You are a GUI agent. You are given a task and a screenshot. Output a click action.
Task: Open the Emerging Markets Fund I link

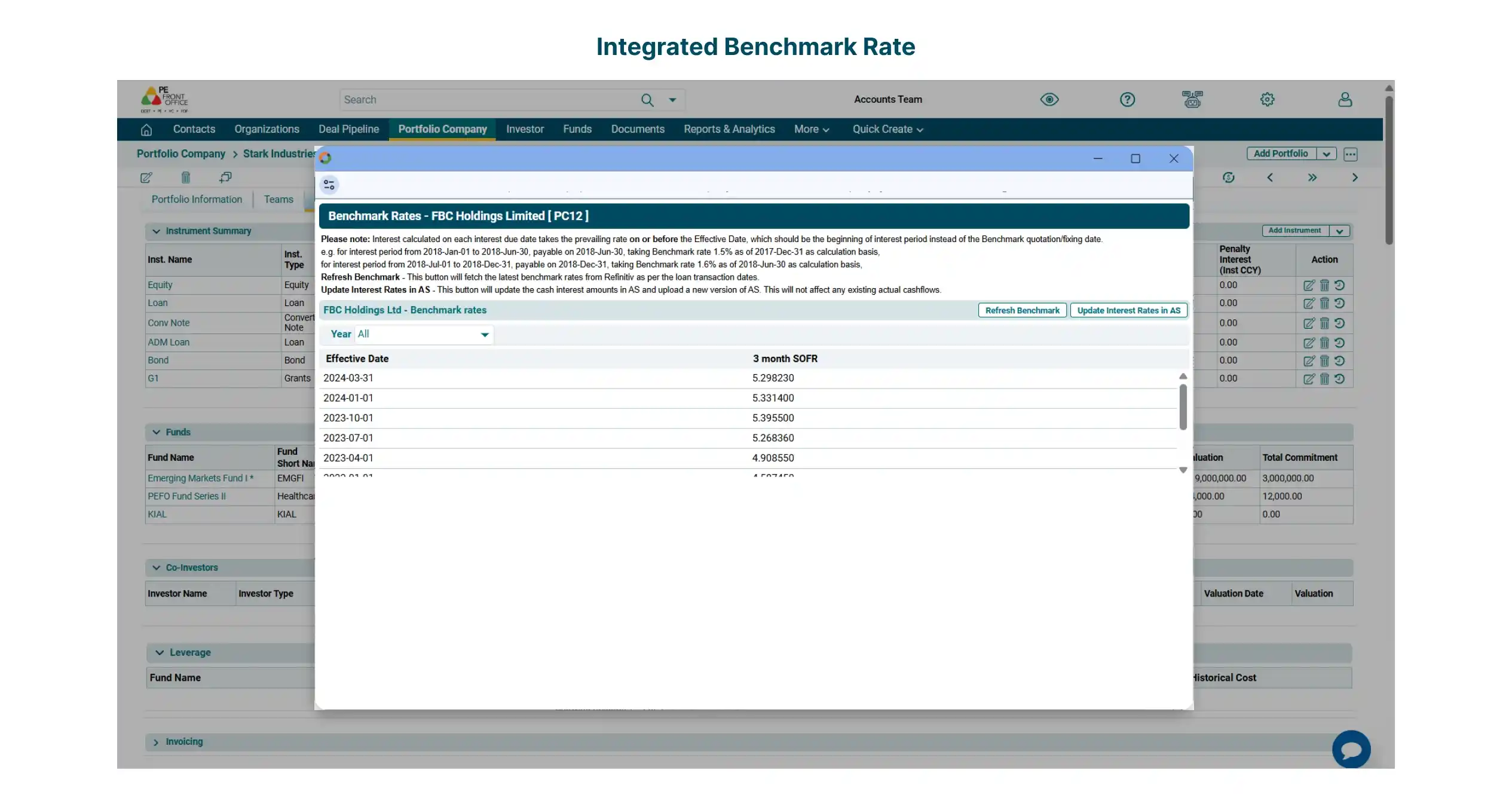pos(200,479)
